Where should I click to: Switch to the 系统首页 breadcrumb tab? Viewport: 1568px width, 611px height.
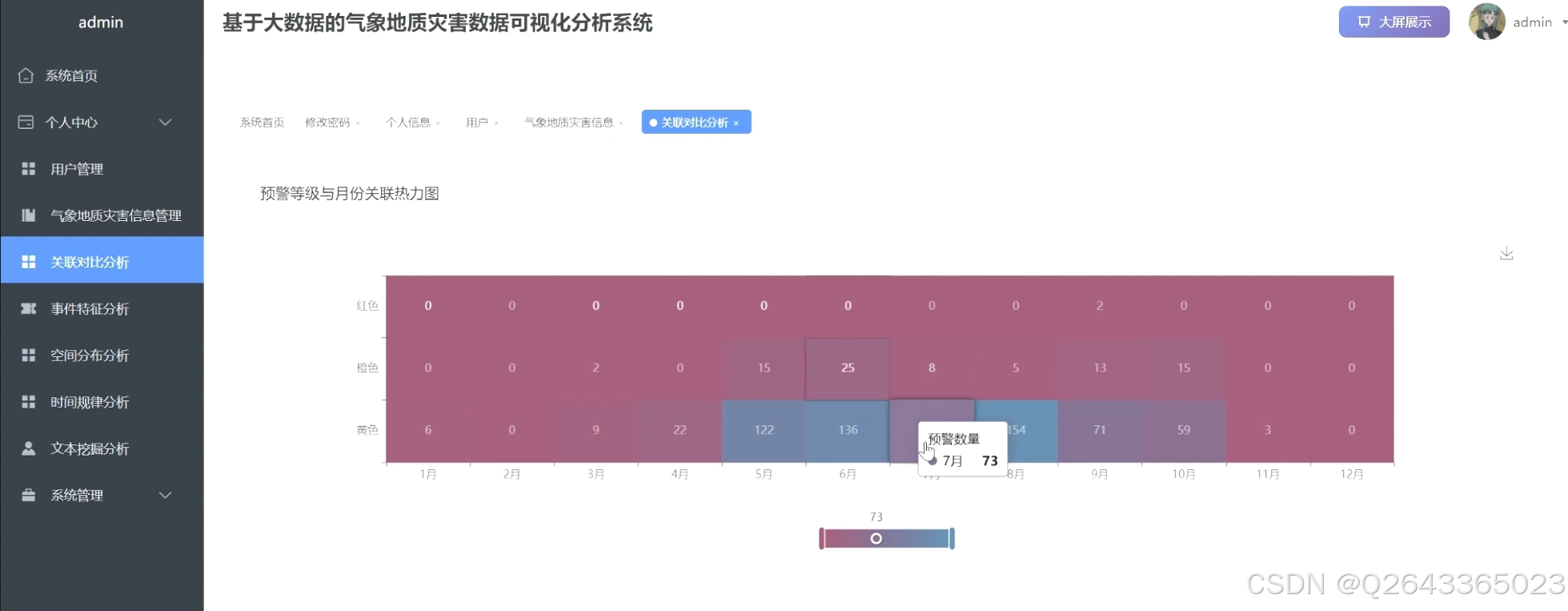[262, 123]
